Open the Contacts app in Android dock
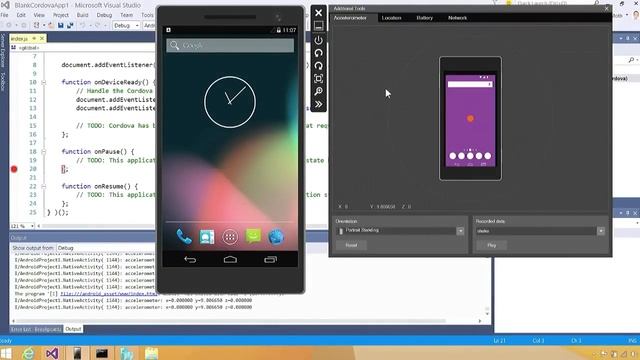Screen dimensions: 640x360 [x=207, y=237]
